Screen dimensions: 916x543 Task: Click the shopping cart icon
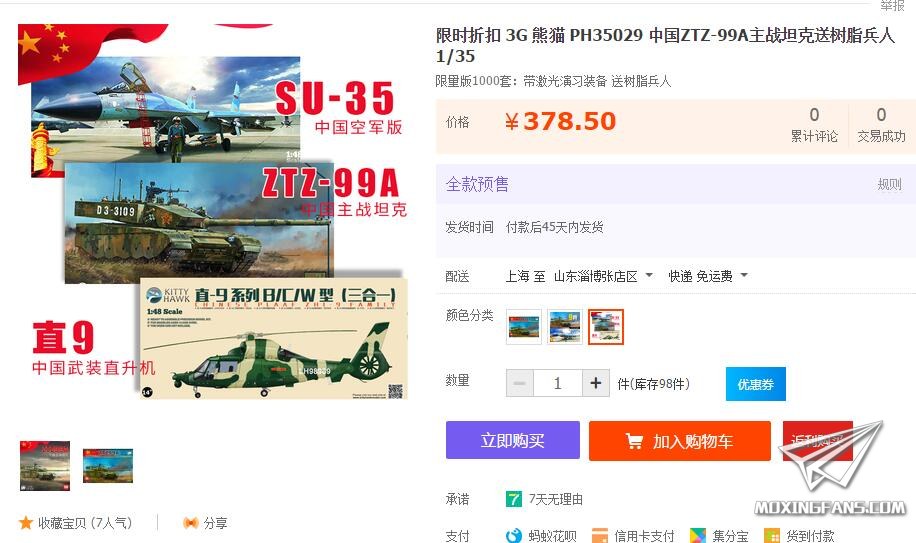point(634,441)
